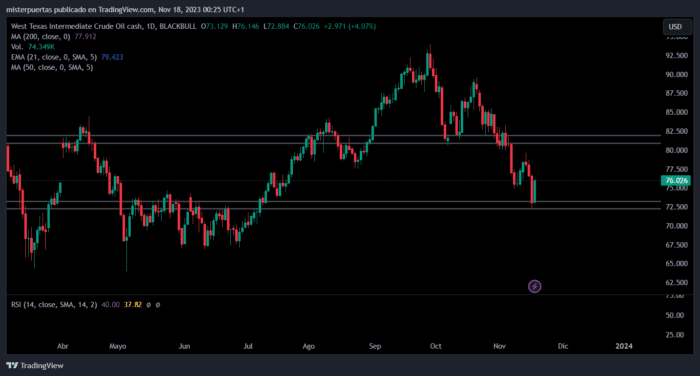The image size is (700, 376).
Task: Click the TradingView logo at bottom left
Action: pos(35,366)
